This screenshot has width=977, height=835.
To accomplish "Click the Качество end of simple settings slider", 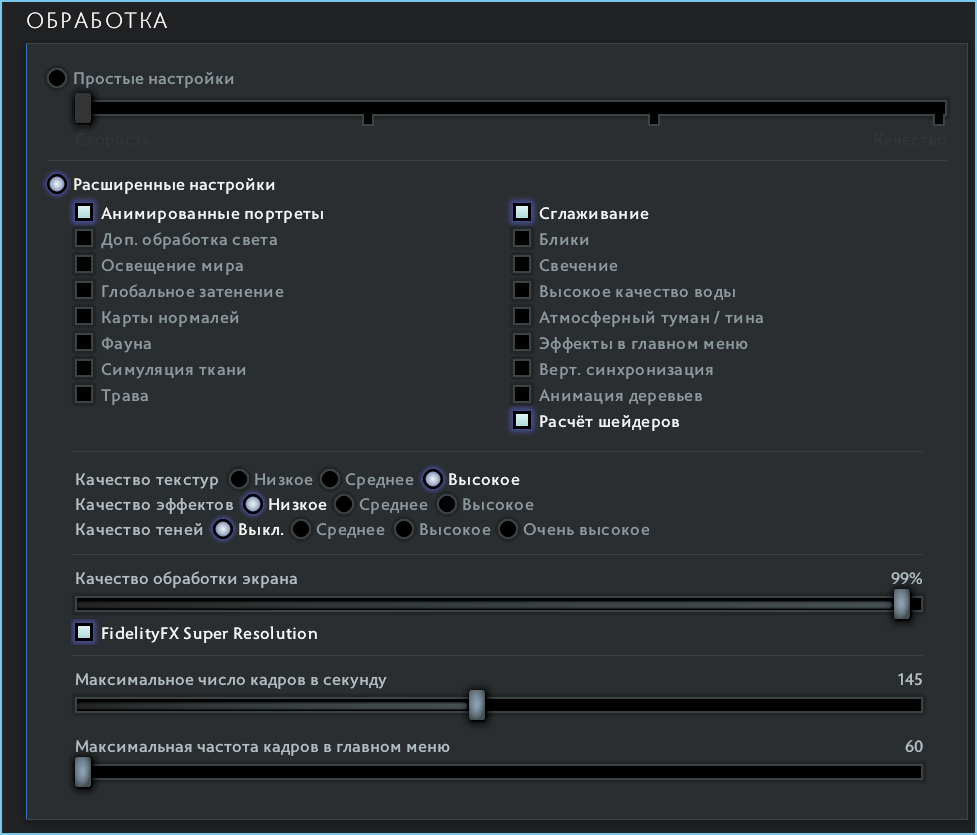I will tap(938, 112).
